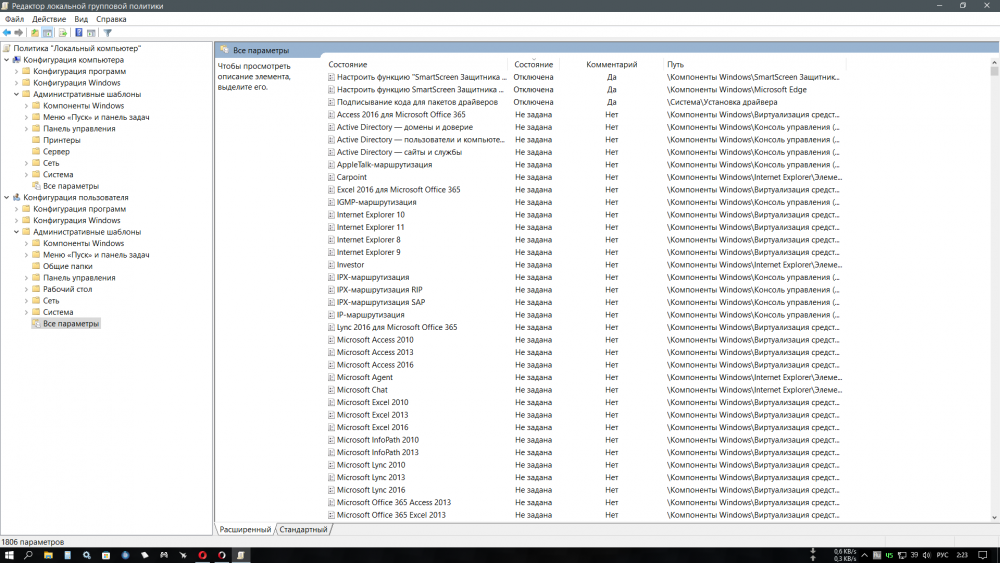
Task: Click the taskbar clock showing 2:23
Action: (962, 555)
